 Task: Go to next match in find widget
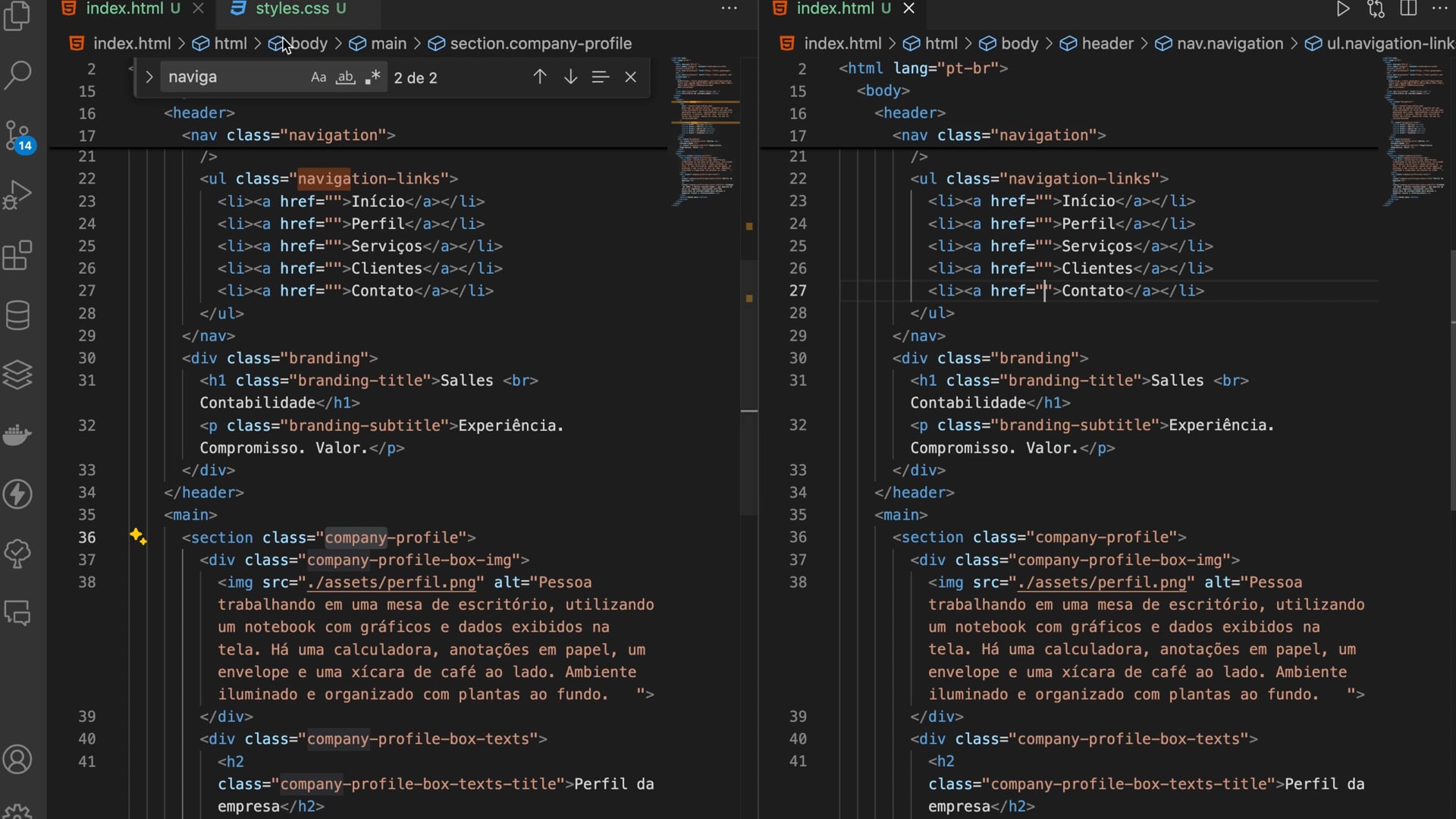click(570, 77)
